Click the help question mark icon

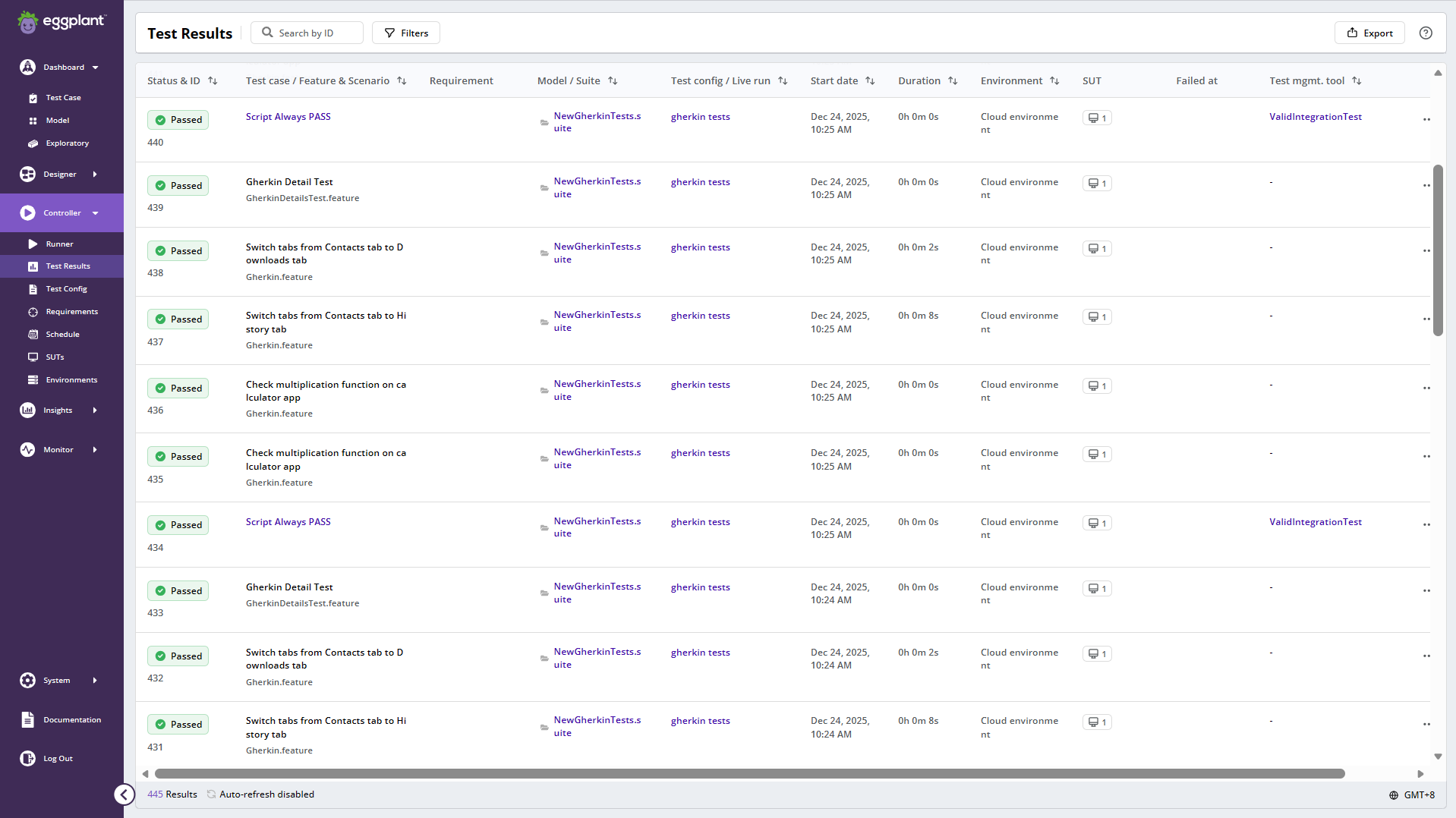click(1425, 33)
